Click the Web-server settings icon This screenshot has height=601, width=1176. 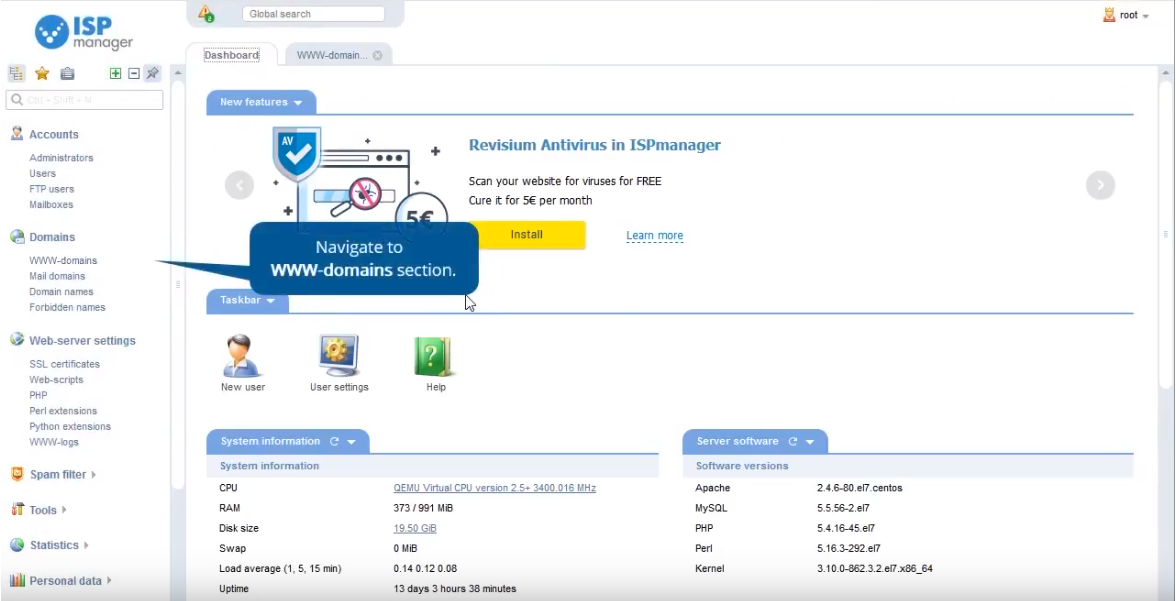point(17,340)
